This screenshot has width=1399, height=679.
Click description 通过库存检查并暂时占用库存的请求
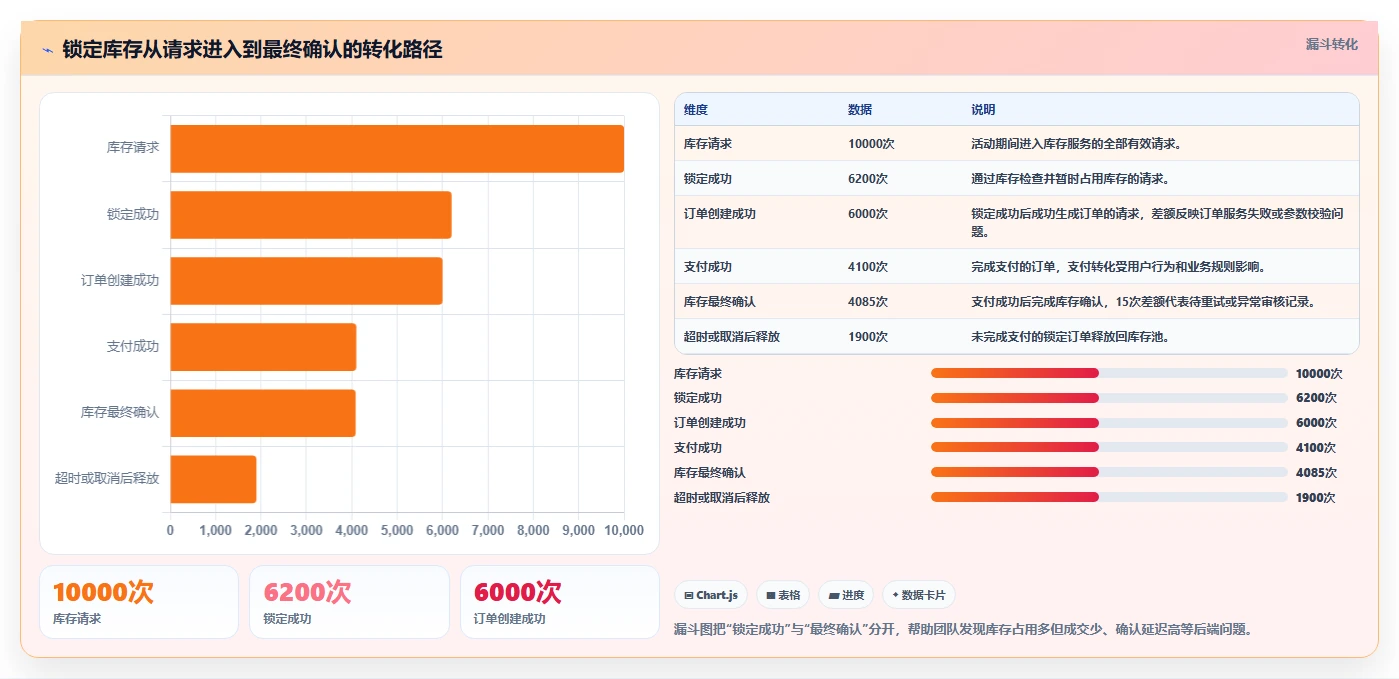(x=1070, y=178)
